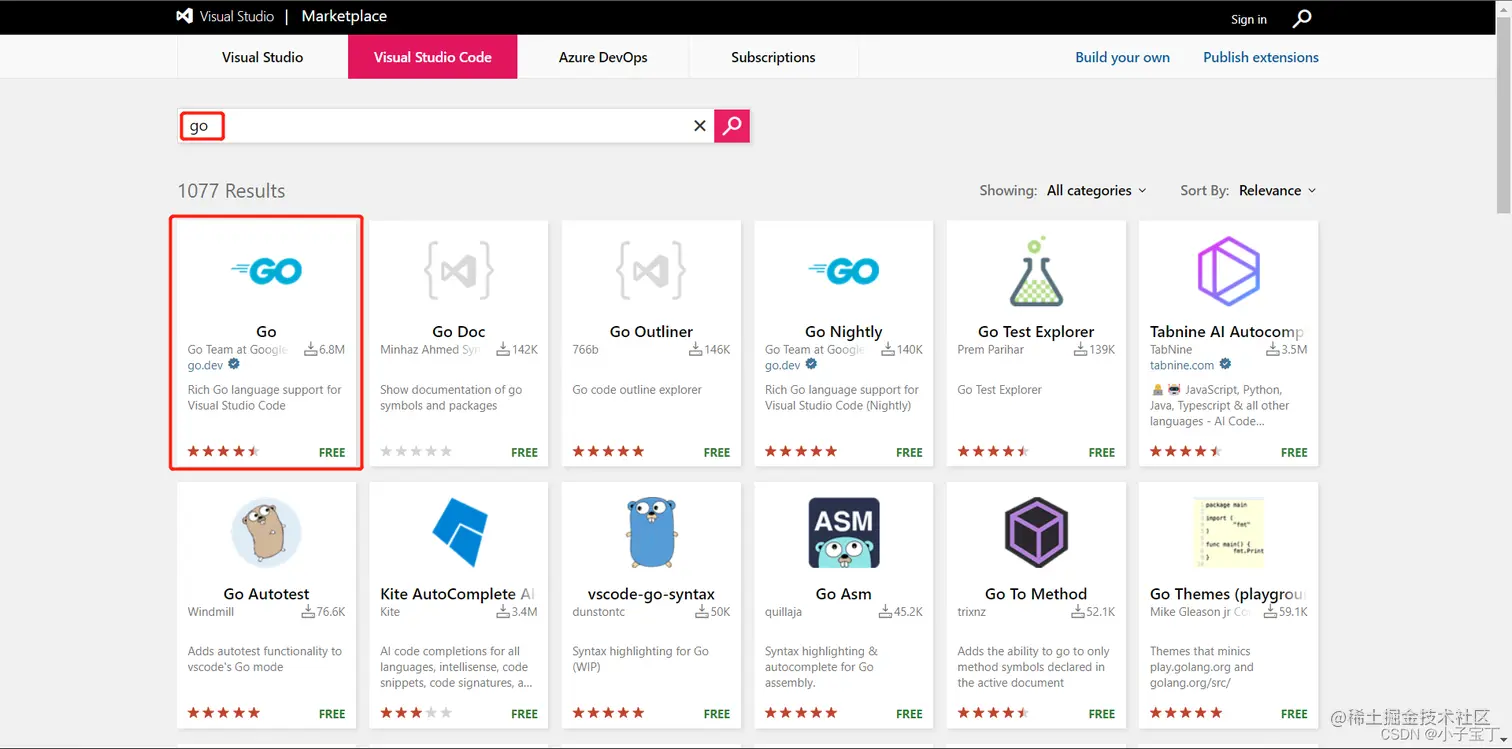Click the Marketplace header title
This screenshot has width=1512, height=749.
point(344,16)
